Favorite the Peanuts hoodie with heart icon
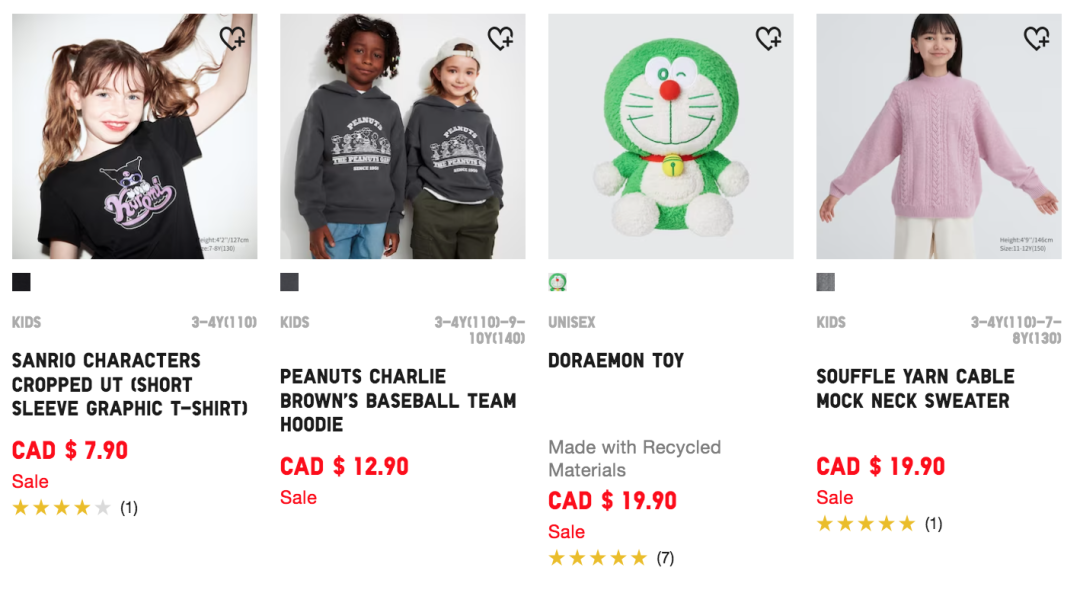Screen dimensions: 1080x590 click(x=500, y=39)
